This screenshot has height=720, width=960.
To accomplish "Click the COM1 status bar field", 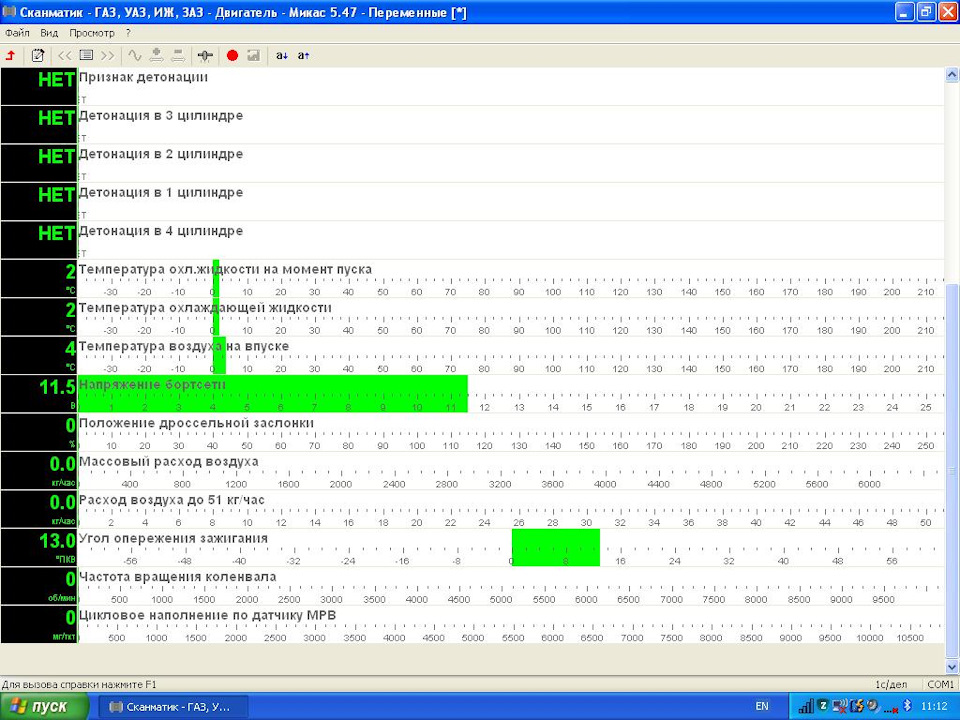I will point(940,684).
